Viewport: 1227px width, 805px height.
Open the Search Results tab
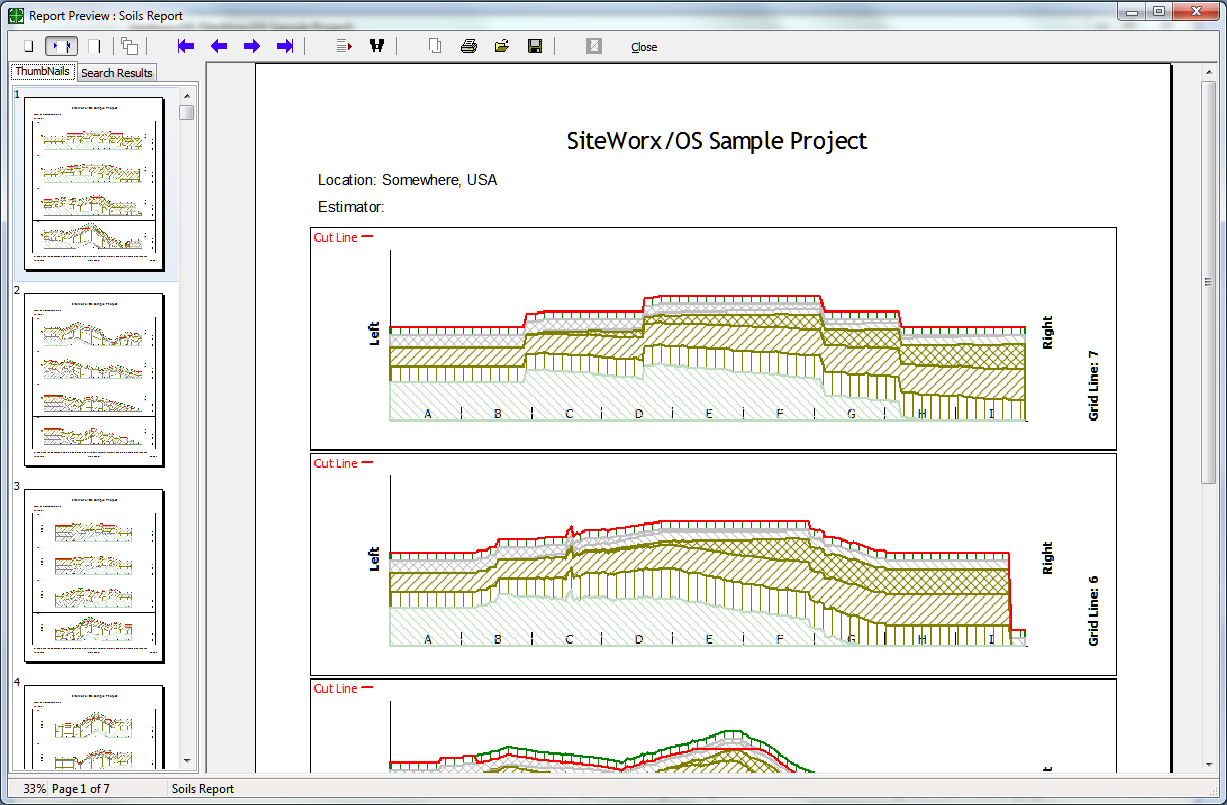click(x=117, y=73)
